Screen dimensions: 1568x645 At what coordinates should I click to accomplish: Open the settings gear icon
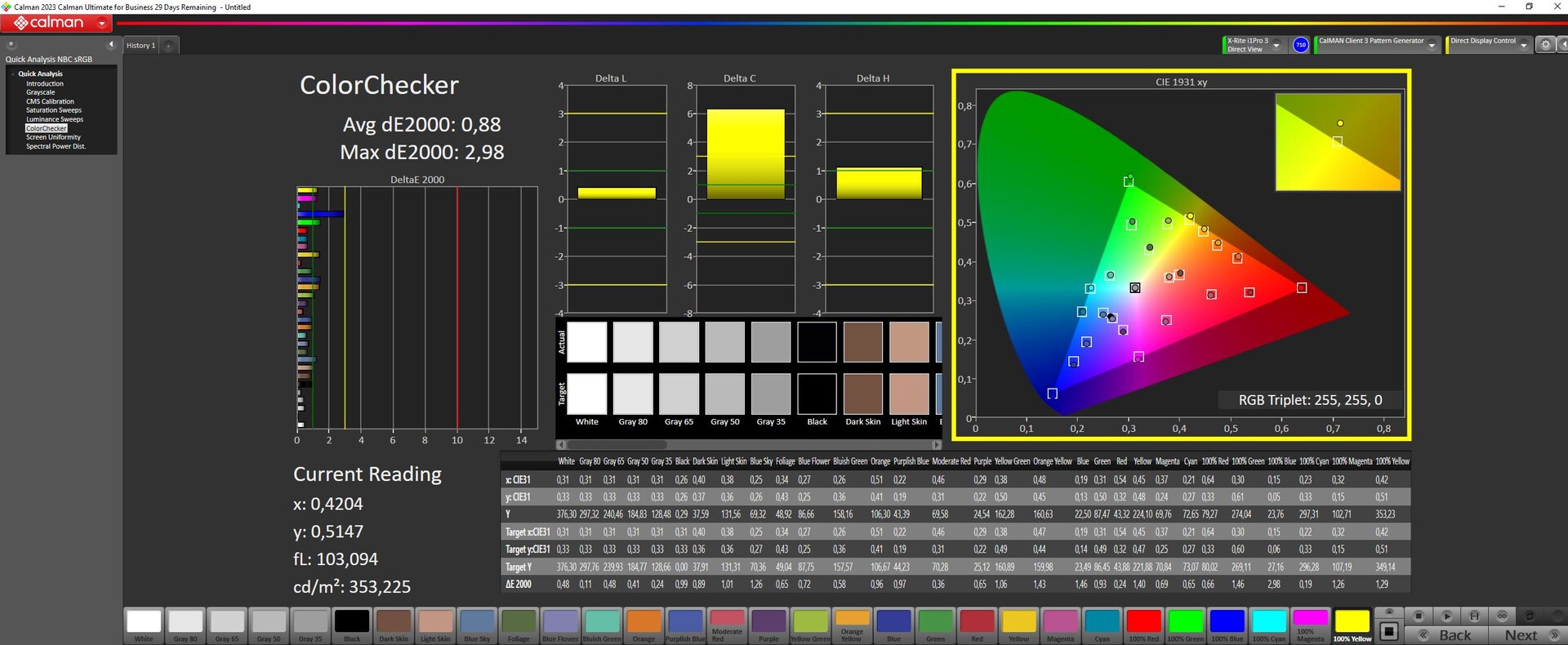pyautogui.click(x=1545, y=45)
